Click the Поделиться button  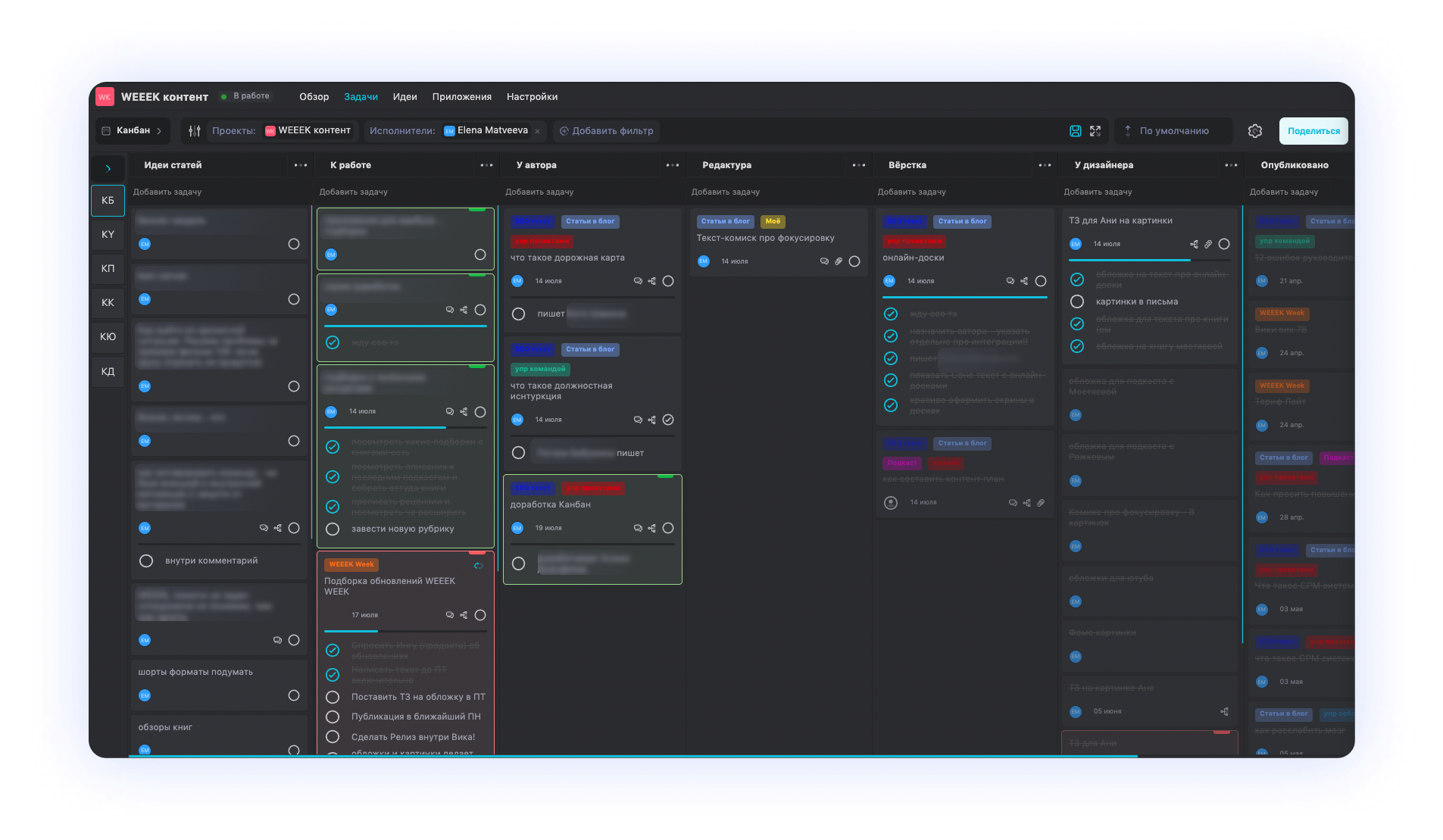point(1313,131)
